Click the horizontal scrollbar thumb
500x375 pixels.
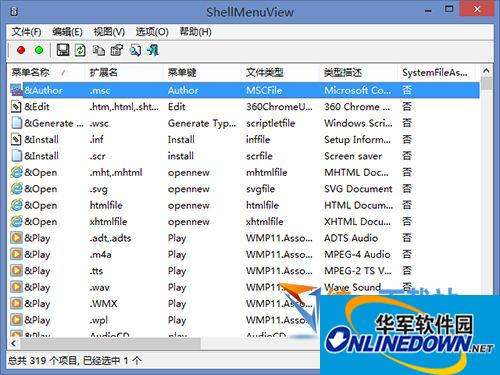click(110, 343)
